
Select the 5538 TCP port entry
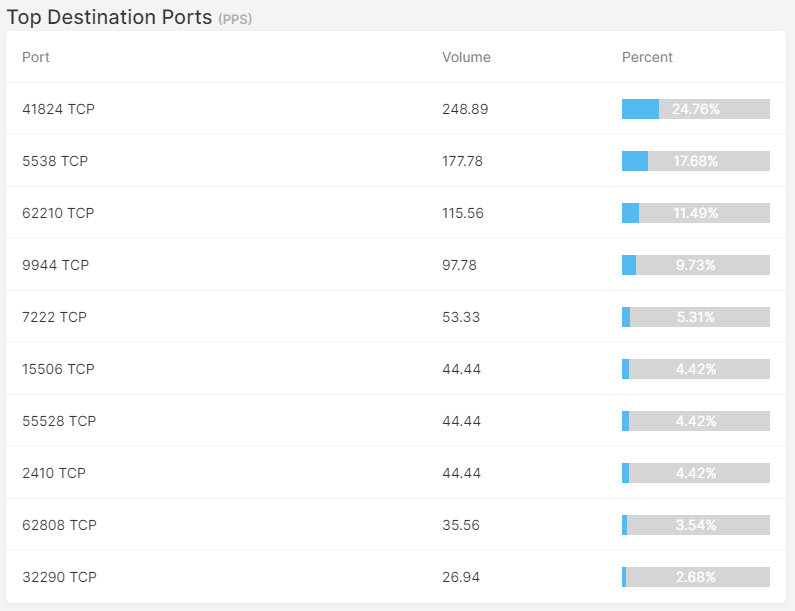coord(396,161)
